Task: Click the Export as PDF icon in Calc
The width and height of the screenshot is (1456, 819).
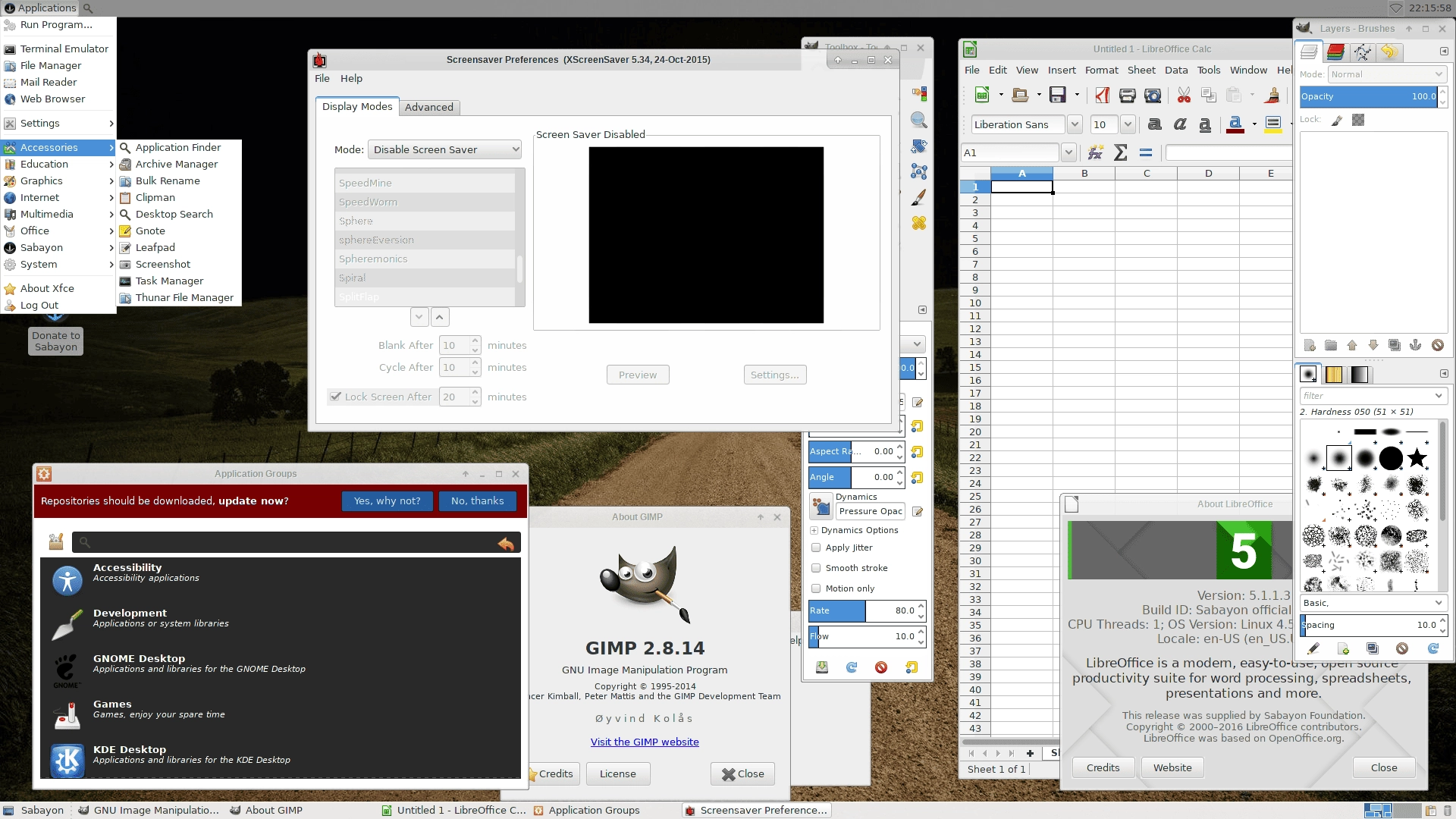Action: click(1102, 95)
